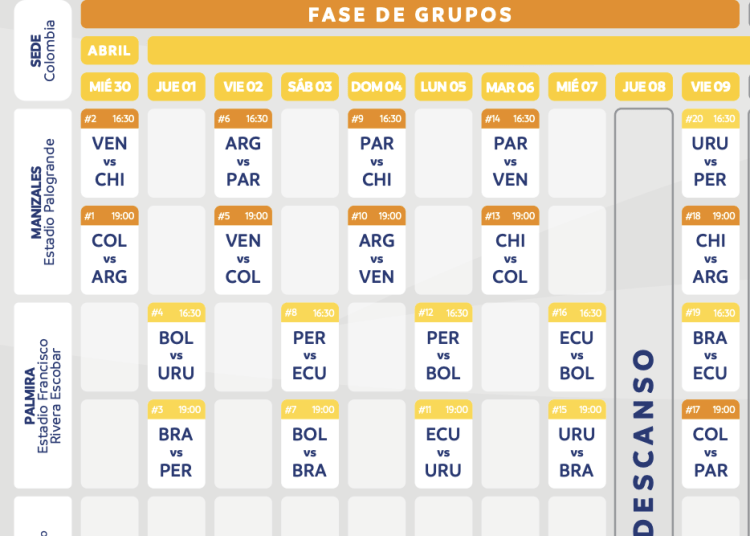Click match #7 BOL vs BRA

(310, 444)
